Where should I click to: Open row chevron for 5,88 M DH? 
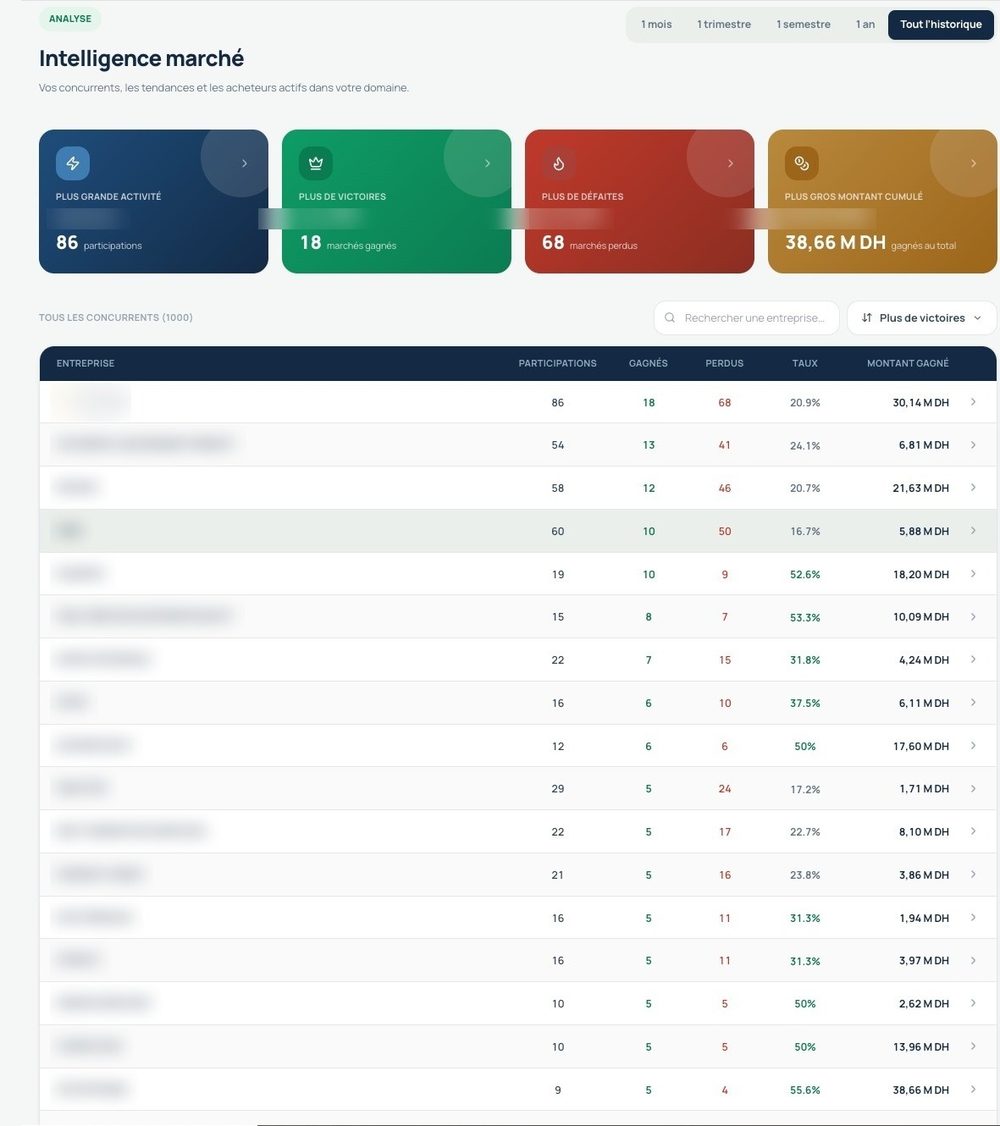973,531
